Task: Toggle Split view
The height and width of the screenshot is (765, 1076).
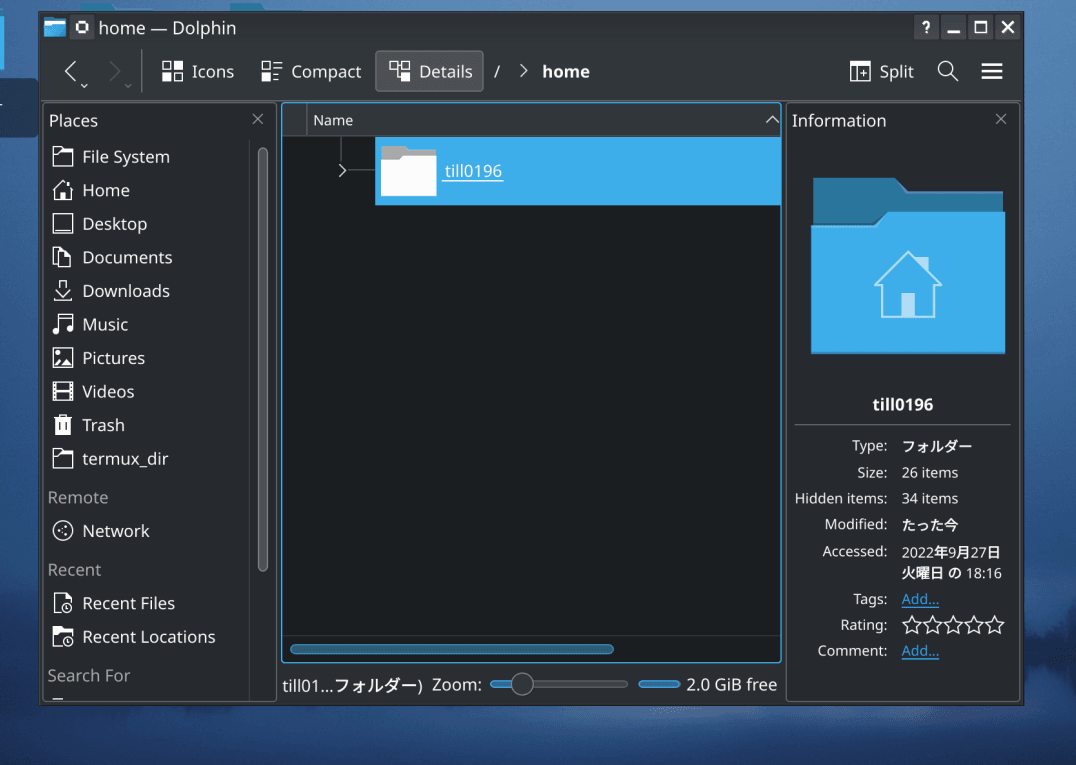Action: point(881,71)
